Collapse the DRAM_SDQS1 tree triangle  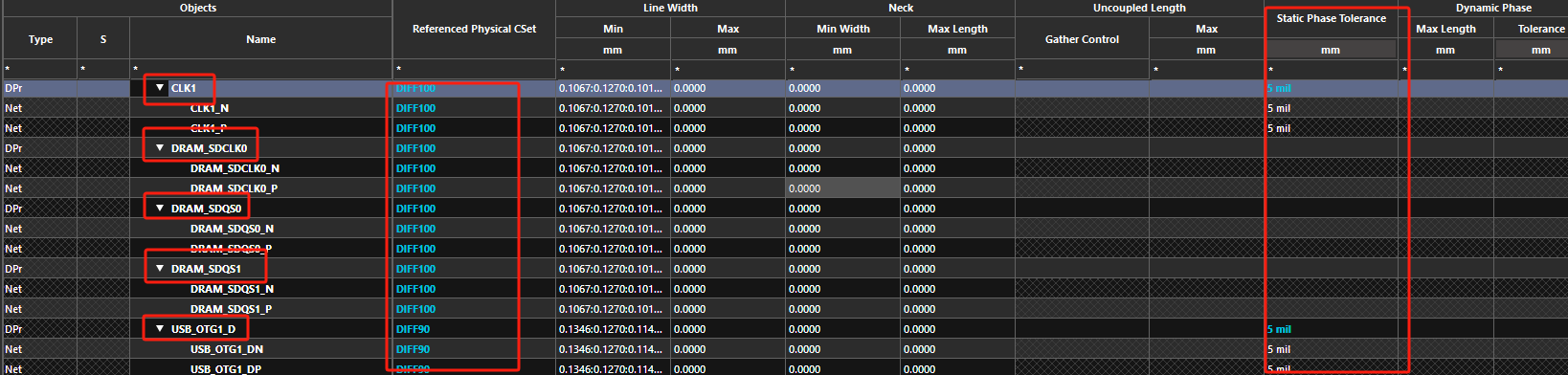160,269
